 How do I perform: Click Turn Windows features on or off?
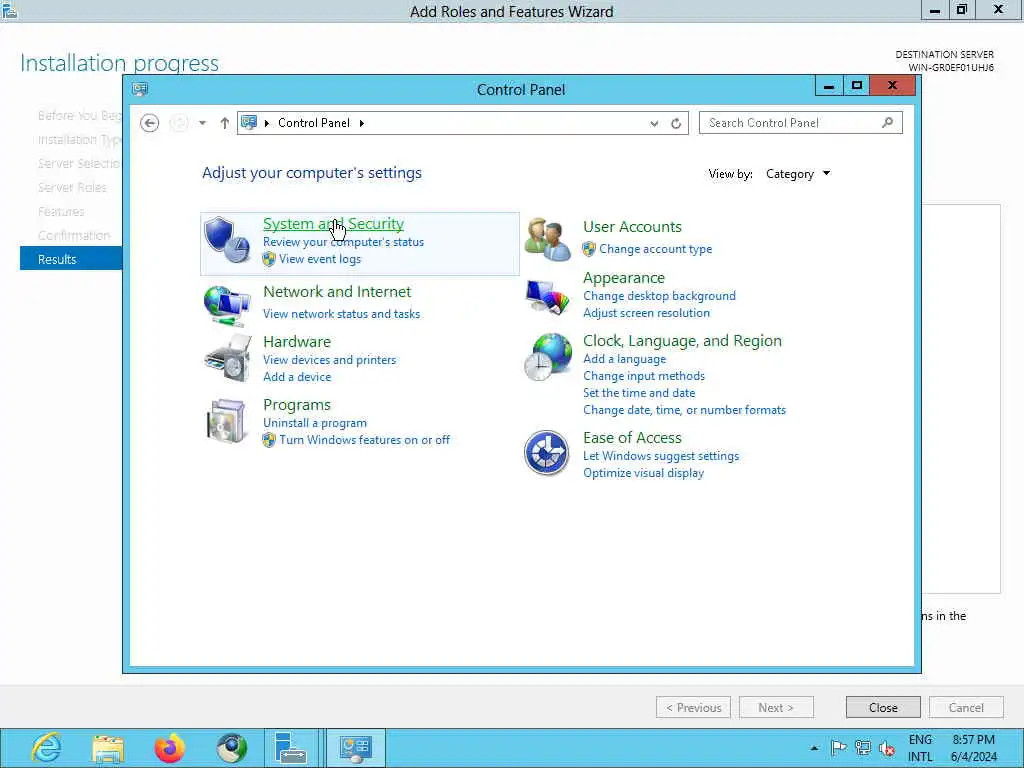point(364,440)
